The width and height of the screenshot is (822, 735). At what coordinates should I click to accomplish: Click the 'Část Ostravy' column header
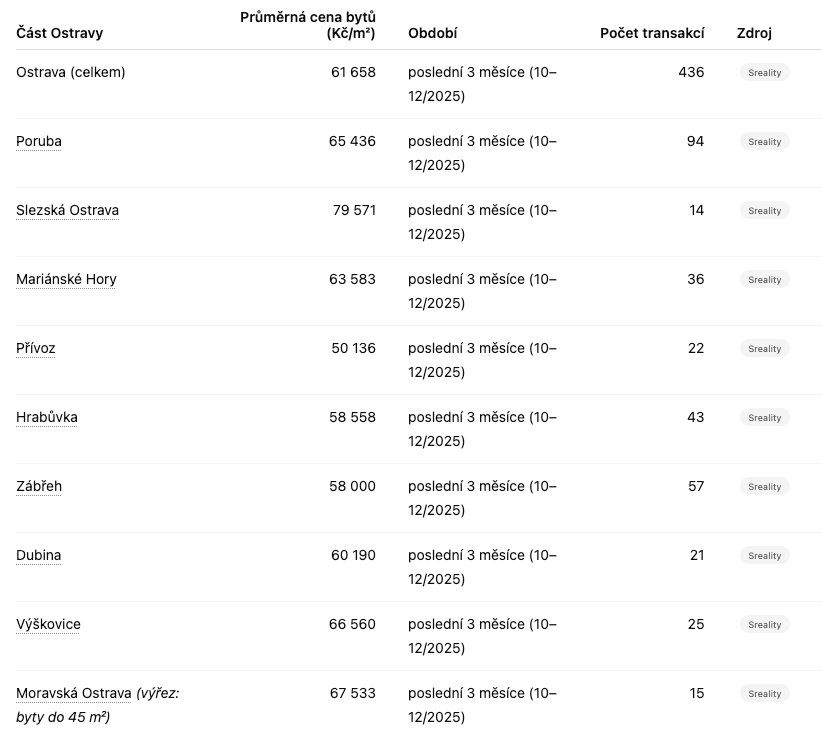click(59, 33)
